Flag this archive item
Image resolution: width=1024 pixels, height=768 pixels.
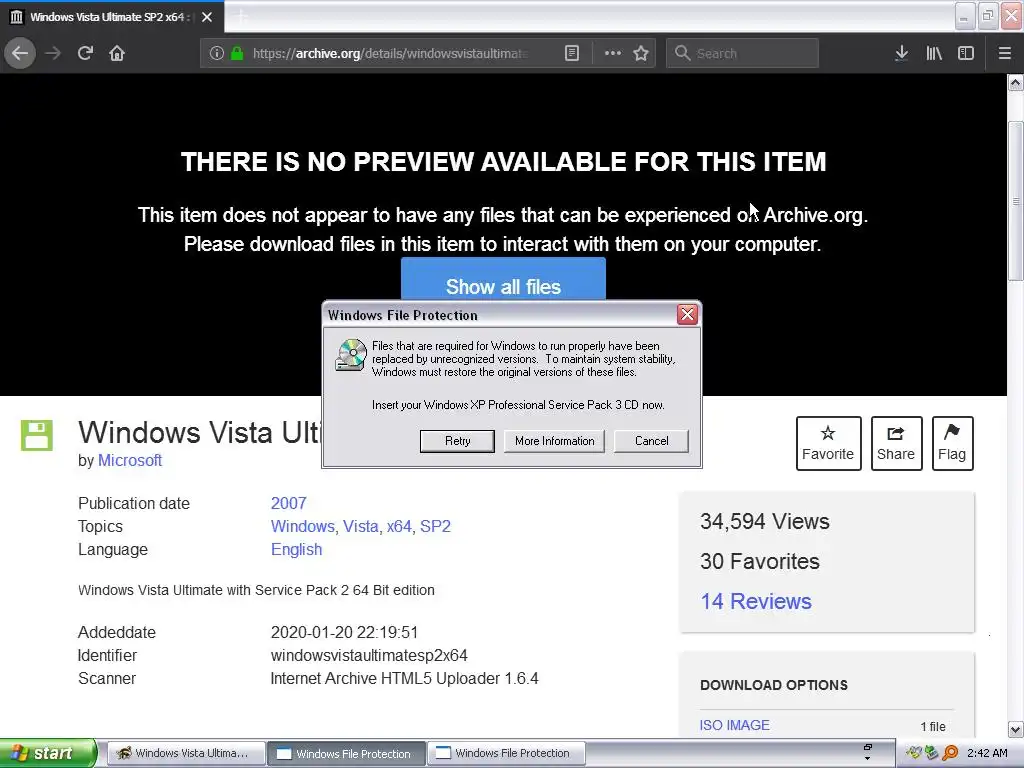pos(952,443)
